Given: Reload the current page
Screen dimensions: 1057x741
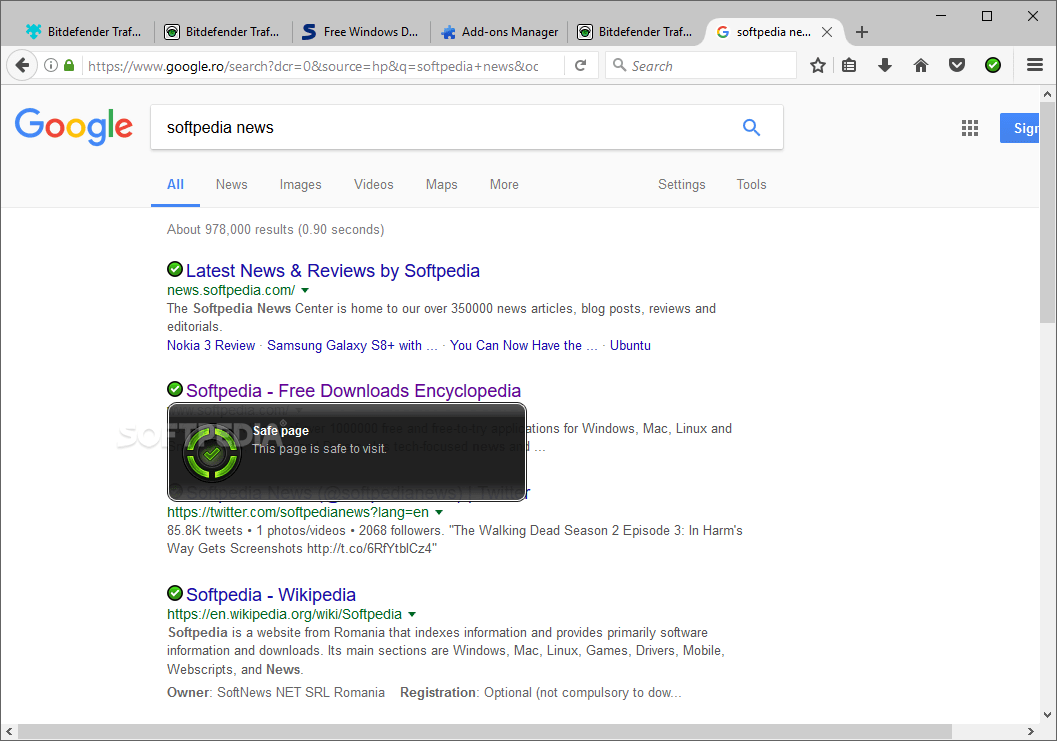Looking at the screenshot, I should 582,65.
